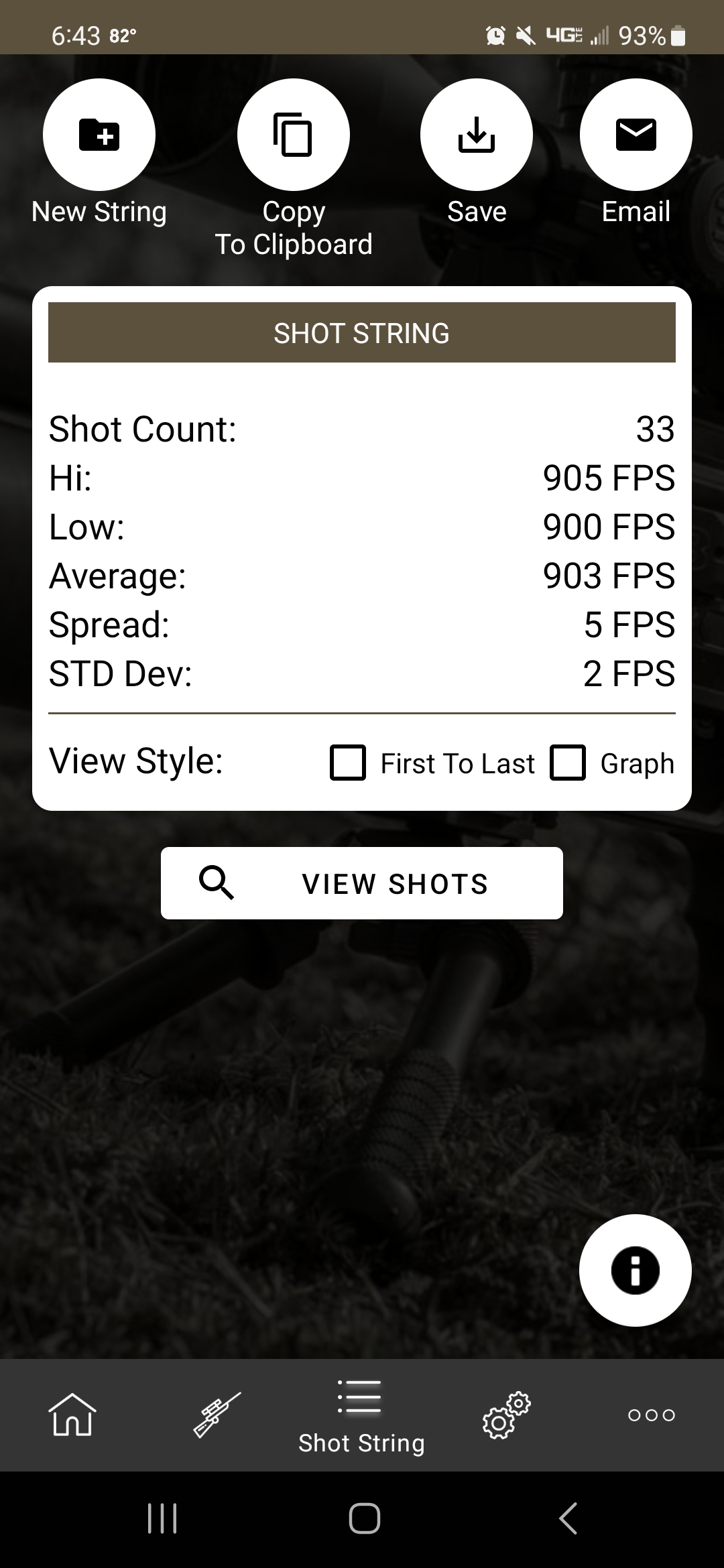Screen dimensions: 724x1568
Task: Enable the Graph view checkbox
Action: tap(568, 763)
